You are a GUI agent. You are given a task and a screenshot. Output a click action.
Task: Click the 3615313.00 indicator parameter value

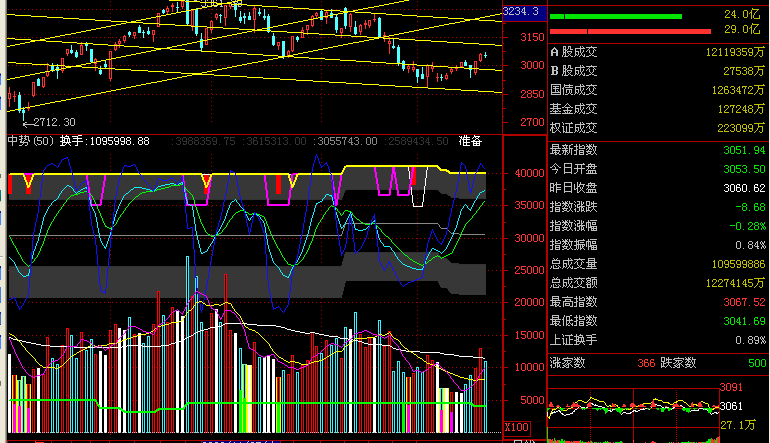[276, 141]
